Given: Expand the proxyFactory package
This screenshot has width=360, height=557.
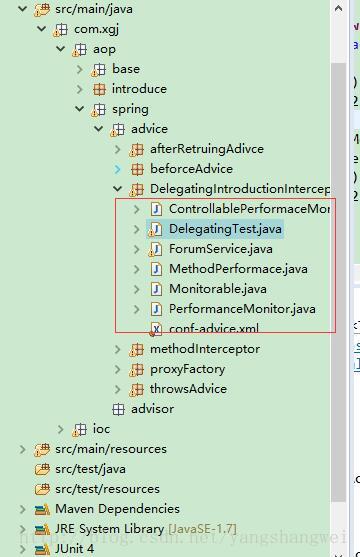Looking at the screenshot, I should 118,369.
